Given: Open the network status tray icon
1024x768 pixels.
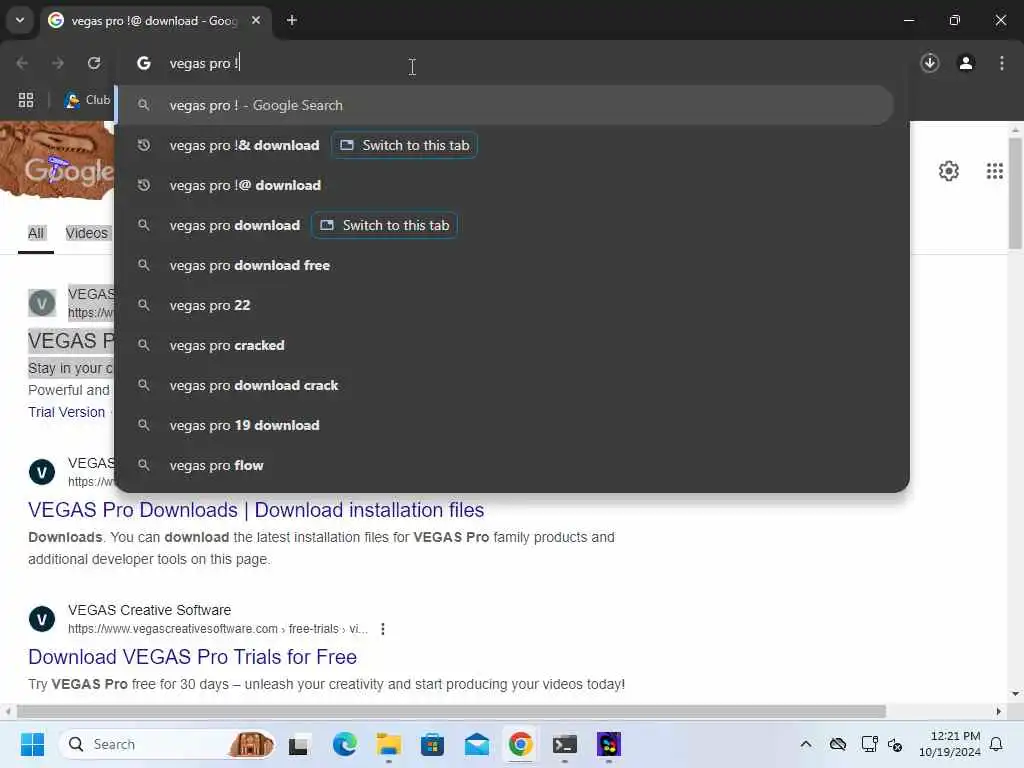Looking at the screenshot, I should (869, 744).
